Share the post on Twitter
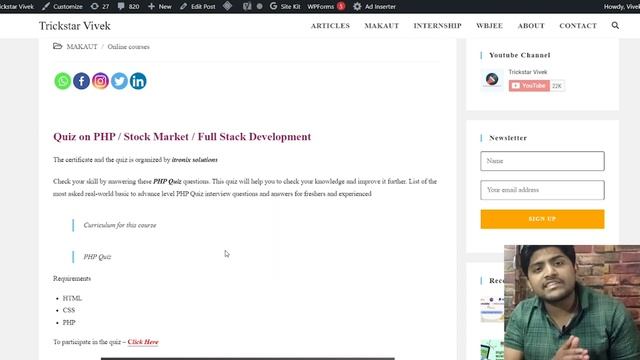640x360 pixels. click(119, 81)
